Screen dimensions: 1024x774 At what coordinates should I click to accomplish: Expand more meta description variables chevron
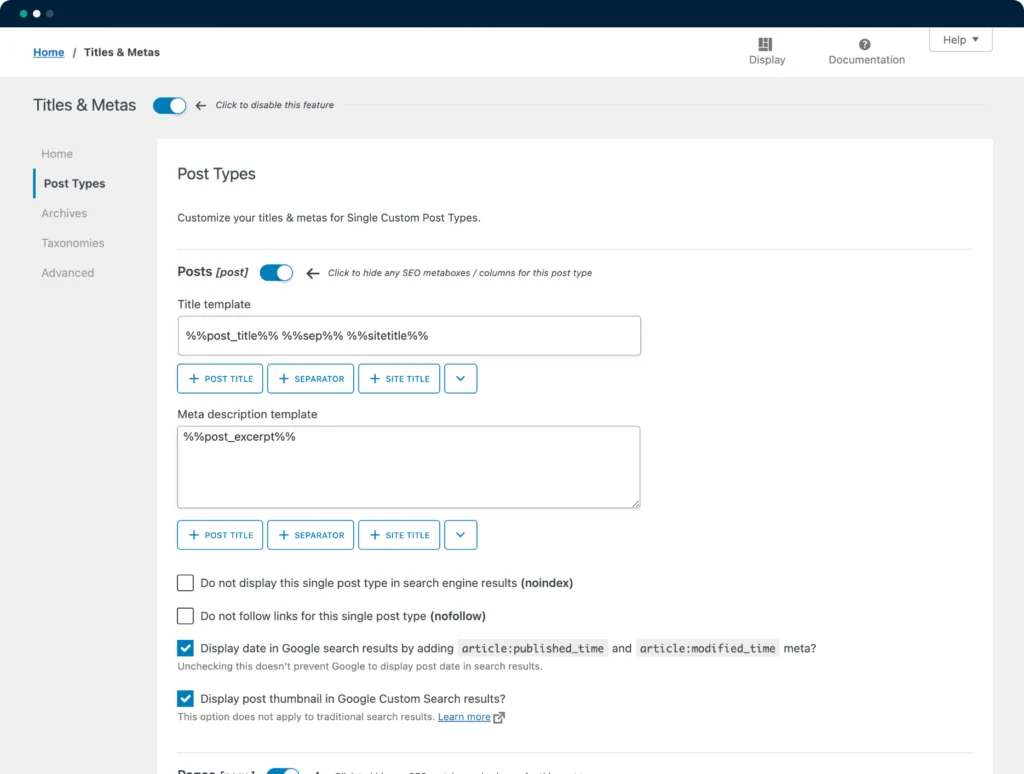click(460, 535)
